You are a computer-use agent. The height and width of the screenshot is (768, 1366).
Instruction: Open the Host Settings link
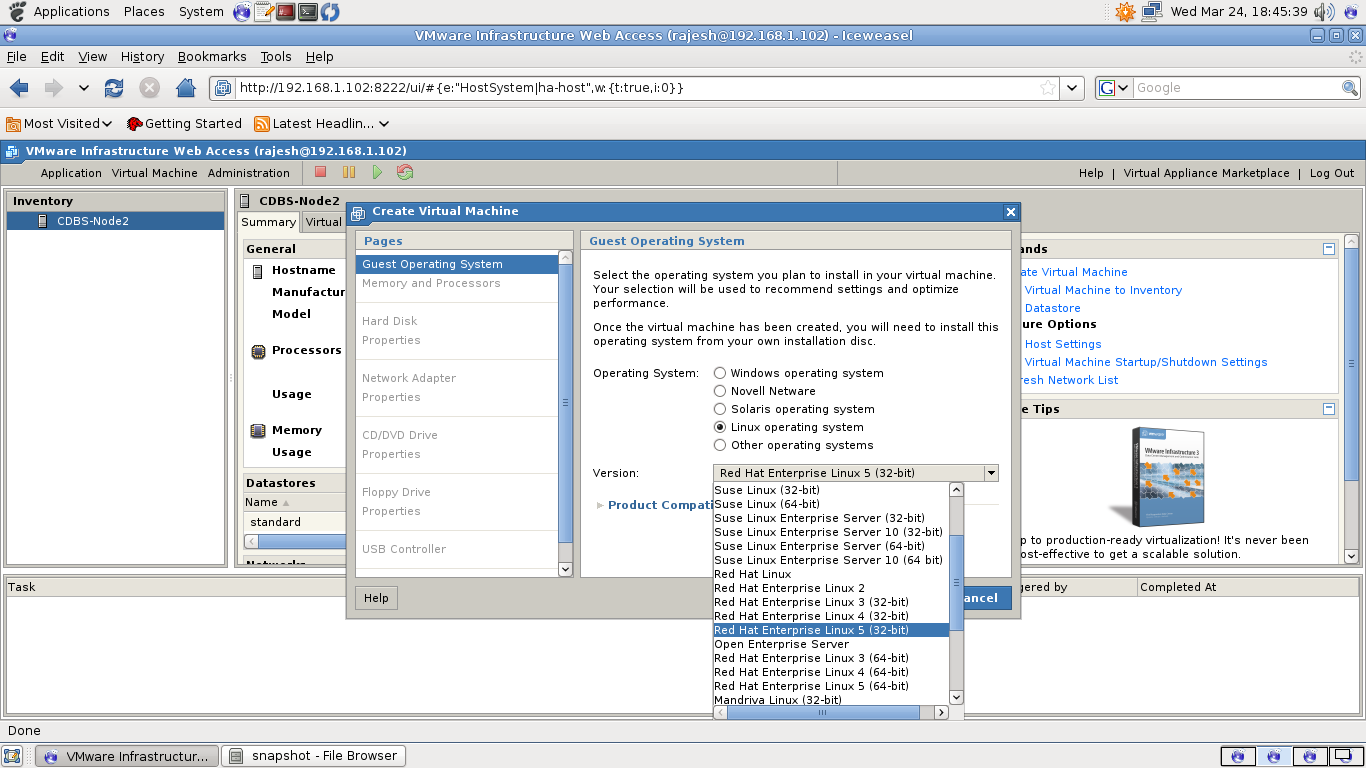coord(1062,343)
